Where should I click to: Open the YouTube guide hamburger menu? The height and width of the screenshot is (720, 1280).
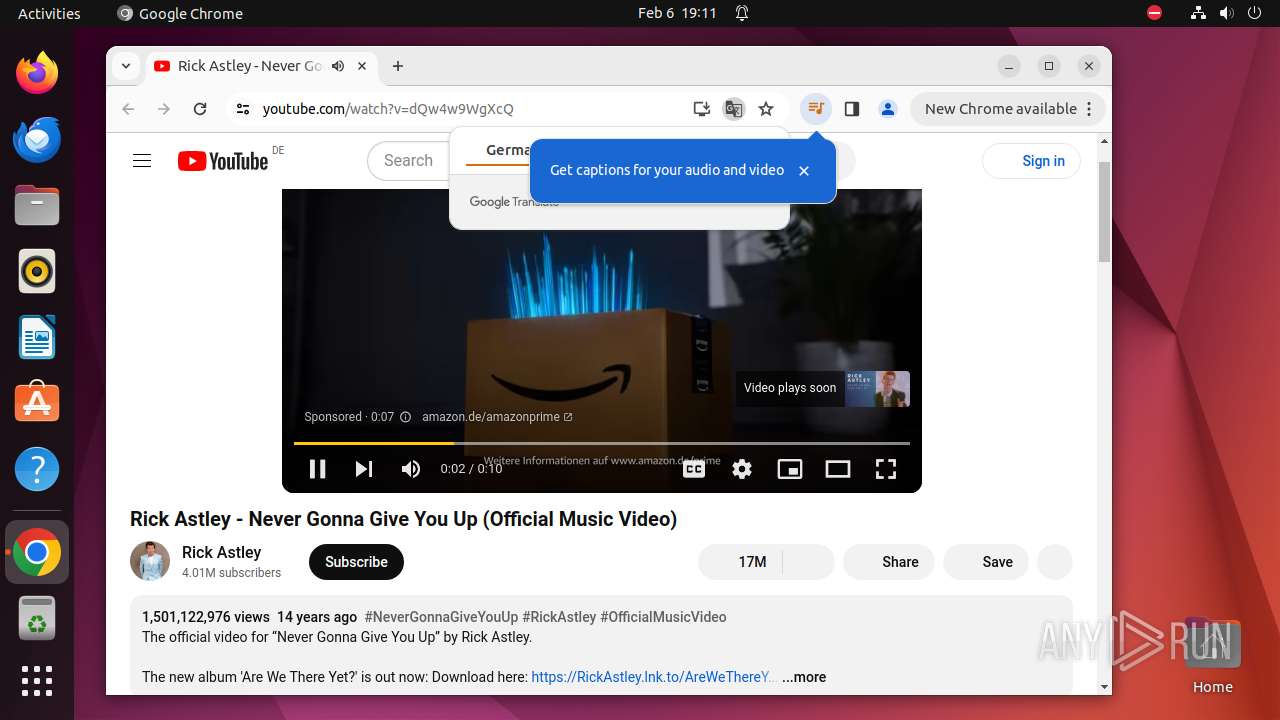142,161
